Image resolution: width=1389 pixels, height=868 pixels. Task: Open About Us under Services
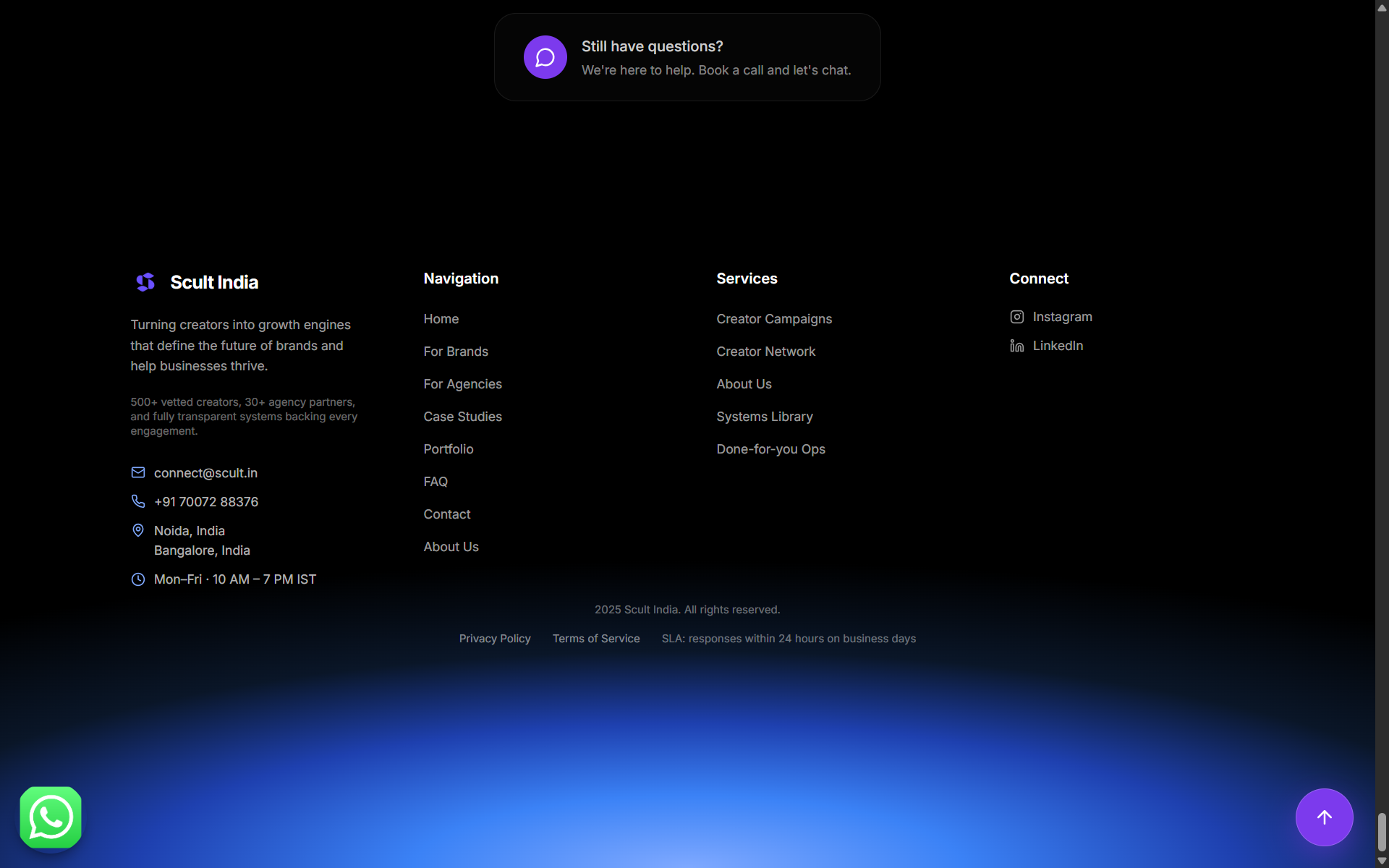coord(744,384)
